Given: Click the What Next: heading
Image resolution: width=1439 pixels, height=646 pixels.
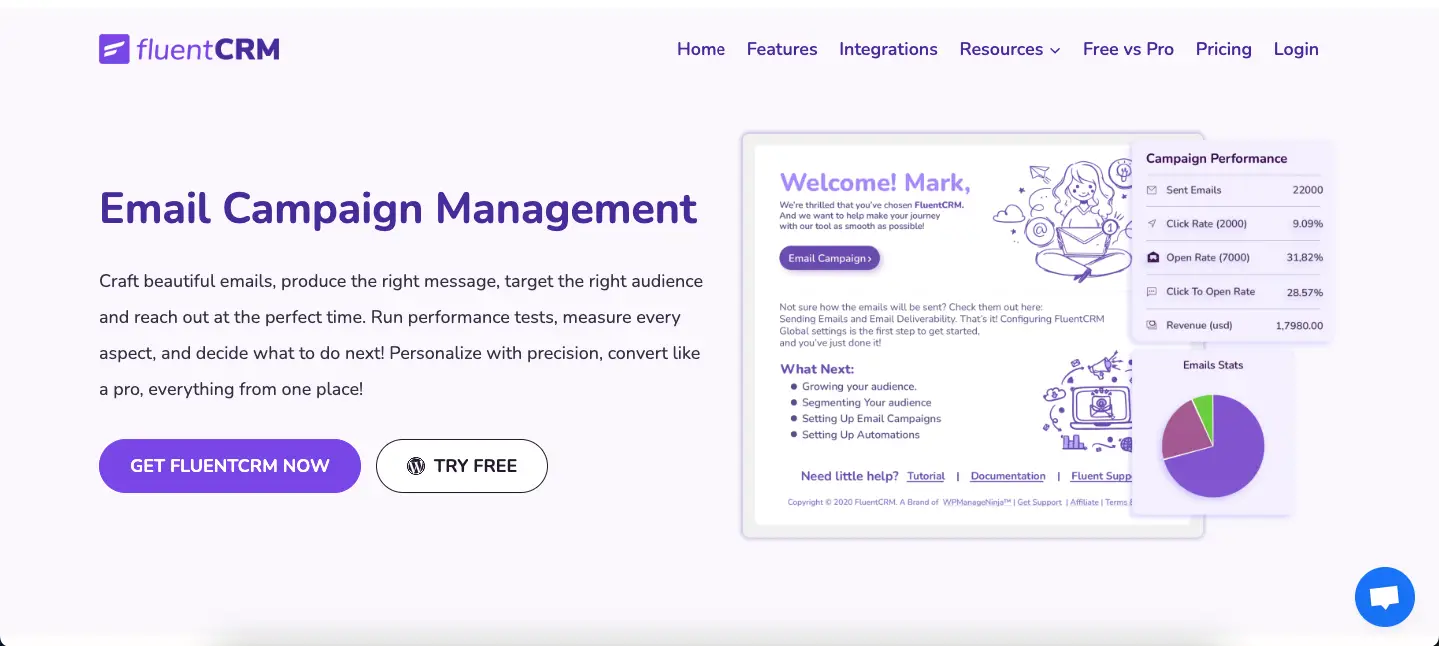Looking at the screenshot, I should 817,369.
